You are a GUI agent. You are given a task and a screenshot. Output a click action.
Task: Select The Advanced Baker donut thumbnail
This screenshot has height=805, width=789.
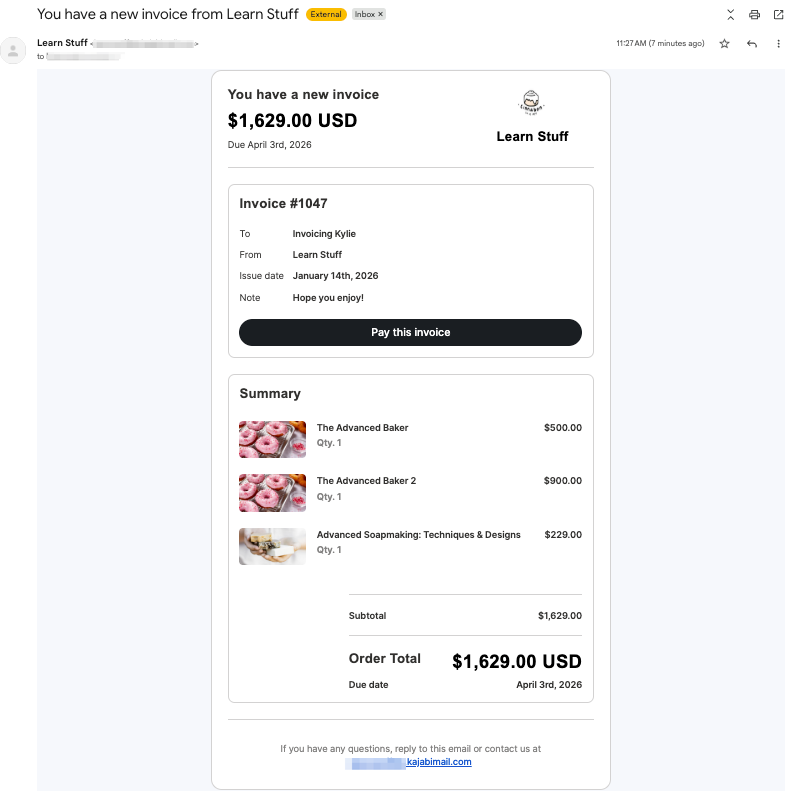(272, 439)
